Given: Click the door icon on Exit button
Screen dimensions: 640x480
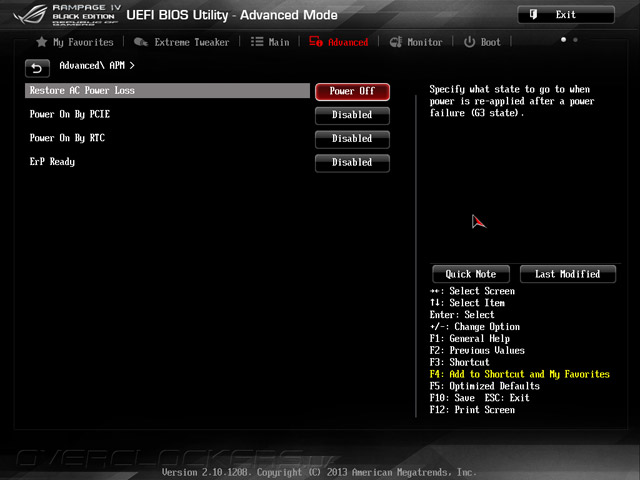Looking at the screenshot, I should pyautogui.click(x=533, y=15).
